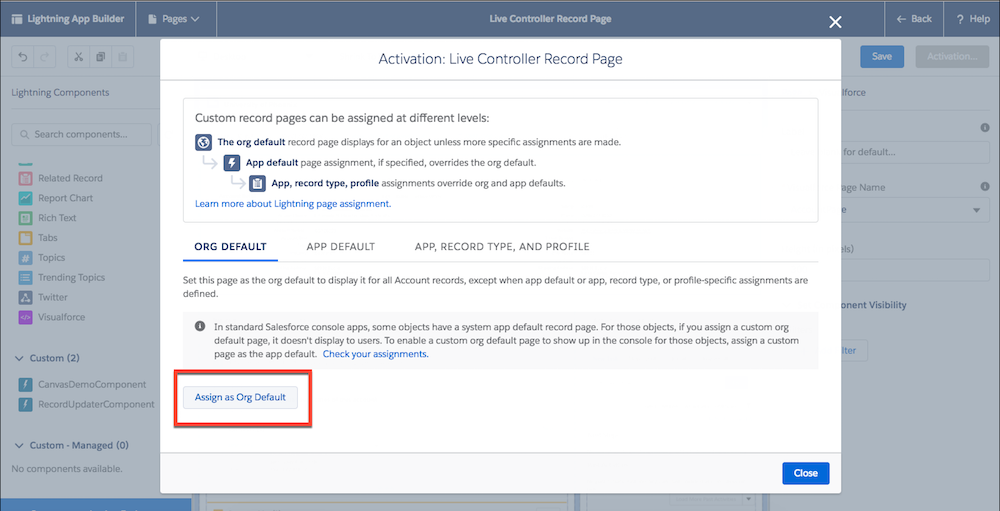Click the Lightning Components panel heading
The width and height of the screenshot is (1000, 511).
pyautogui.click(x=60, y=93)
